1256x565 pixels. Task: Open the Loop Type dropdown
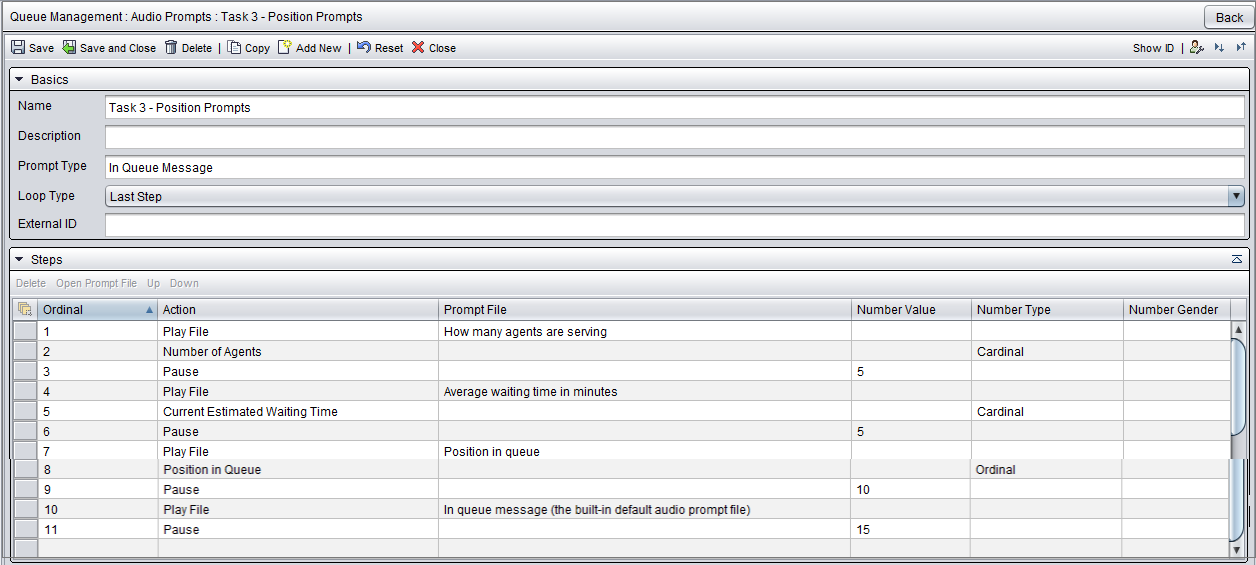(1236, 197)
